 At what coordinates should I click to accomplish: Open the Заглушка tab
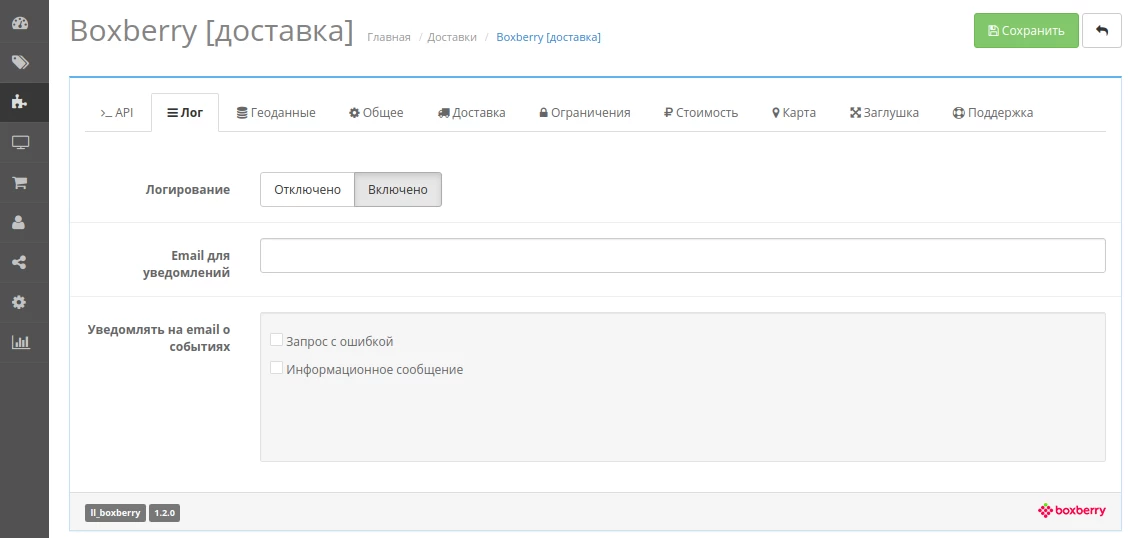[x=884, y=112]
